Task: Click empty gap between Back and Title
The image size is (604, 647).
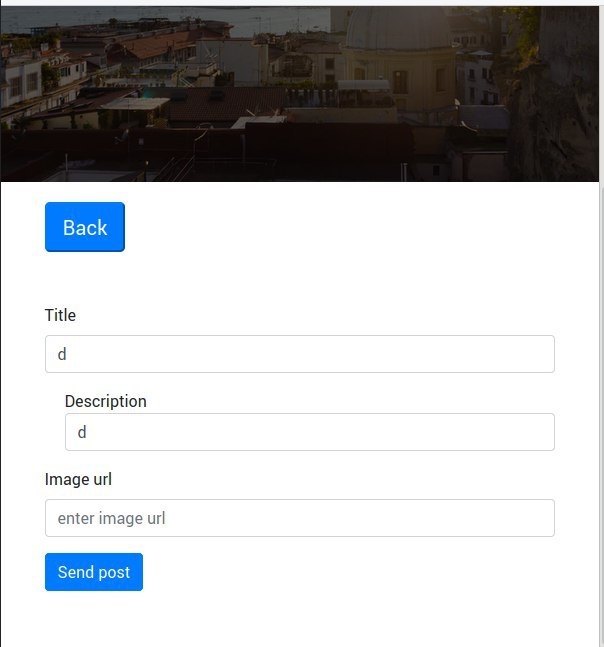Action: (x=300, y=279)
